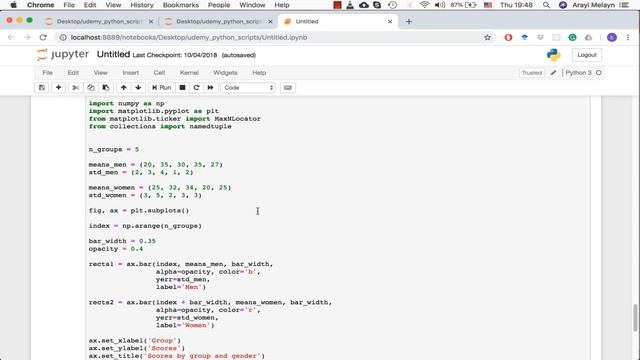Move selected cell up arrow
The height and width of the screenshot is (360, 640).
tap(124, 88)
